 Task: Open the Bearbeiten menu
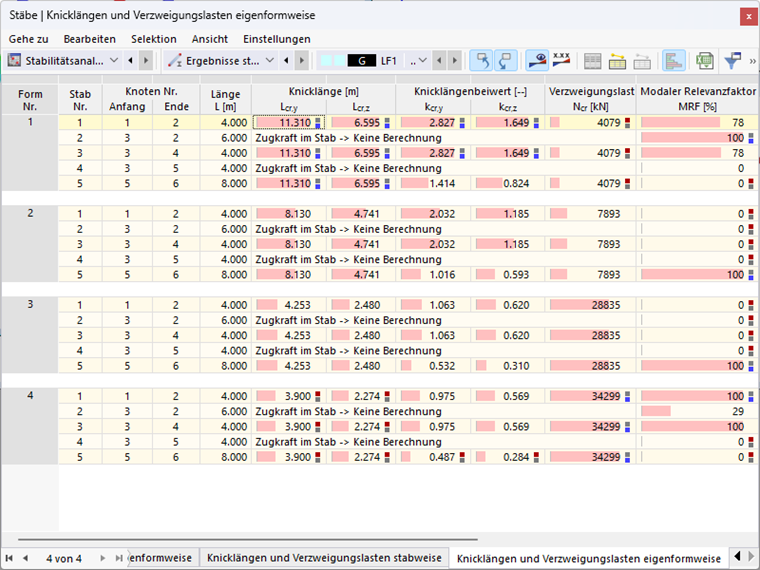[90, 39]
